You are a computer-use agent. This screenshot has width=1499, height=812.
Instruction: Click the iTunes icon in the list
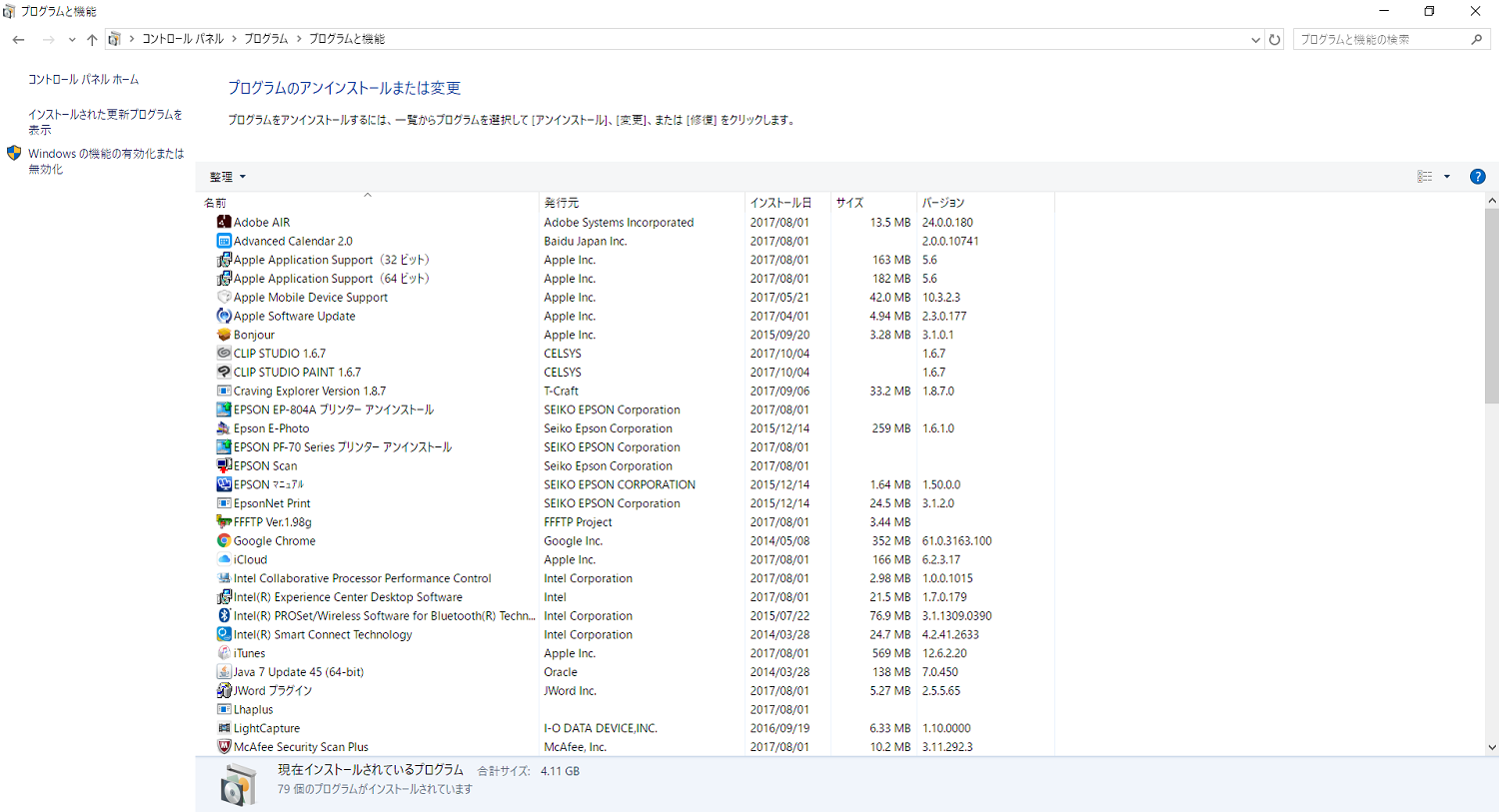click(x=224, y=653)
